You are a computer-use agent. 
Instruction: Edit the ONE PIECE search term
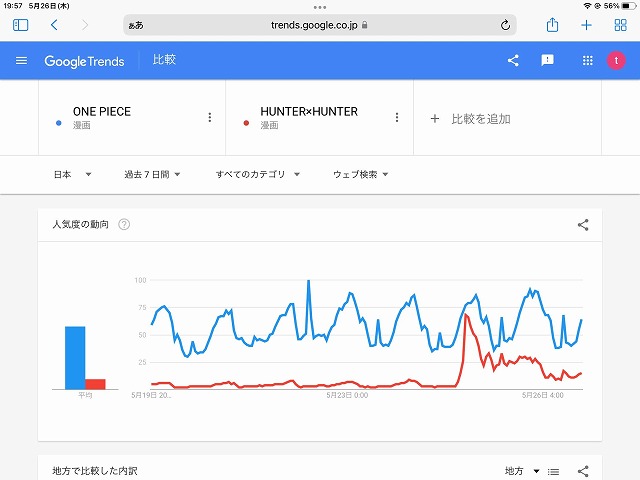point(102,111)
